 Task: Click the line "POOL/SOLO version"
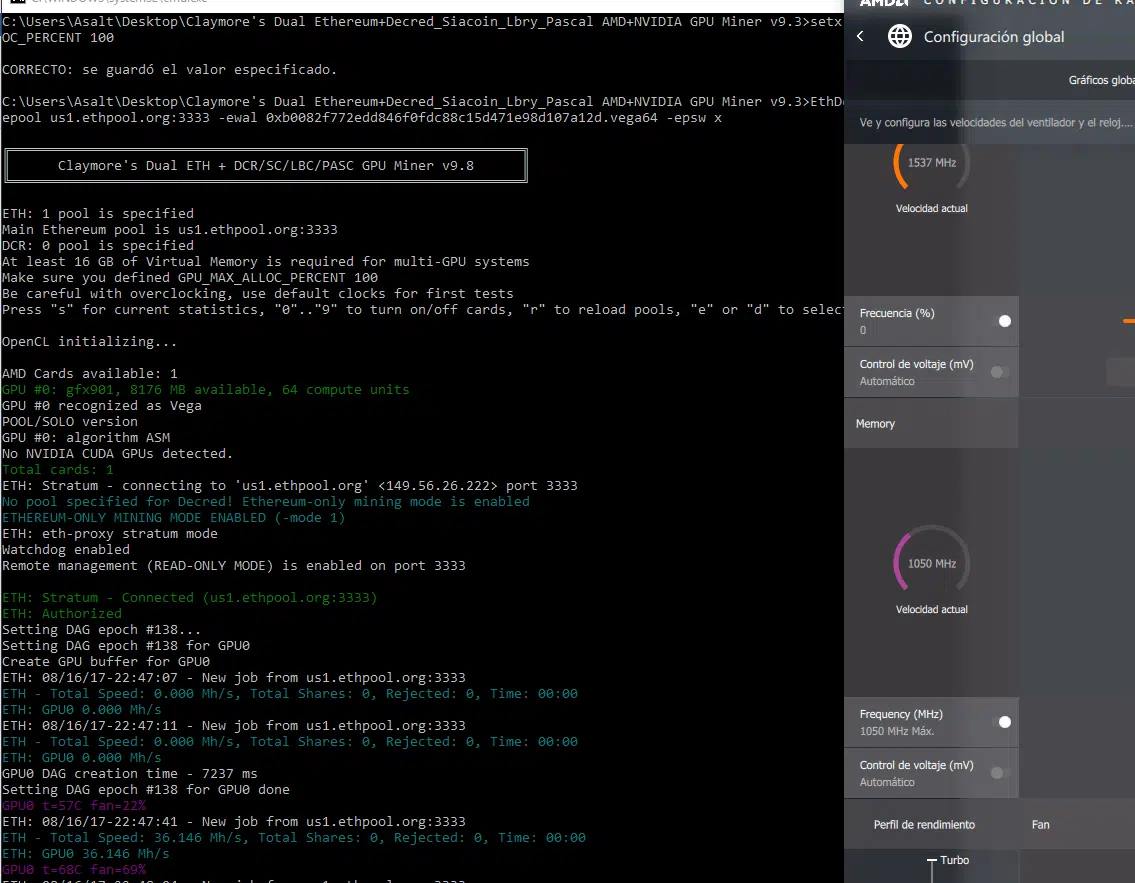(x=69, y=421)
